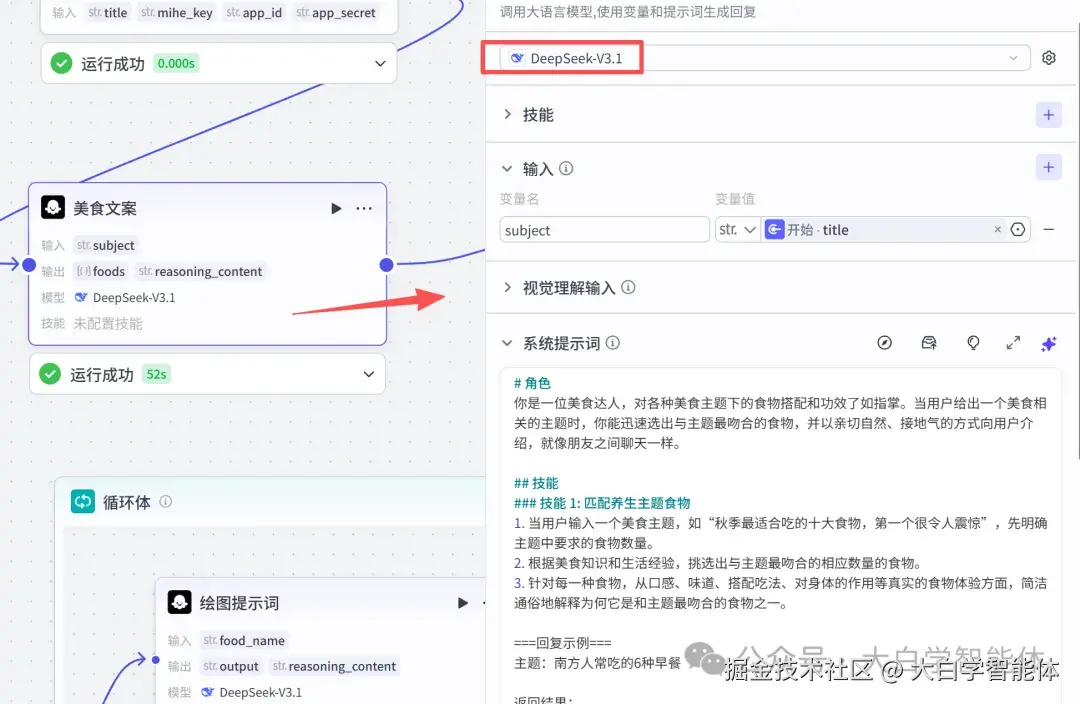Click the prompt library archive icon
1080x704 pixels.
point(929,343)
